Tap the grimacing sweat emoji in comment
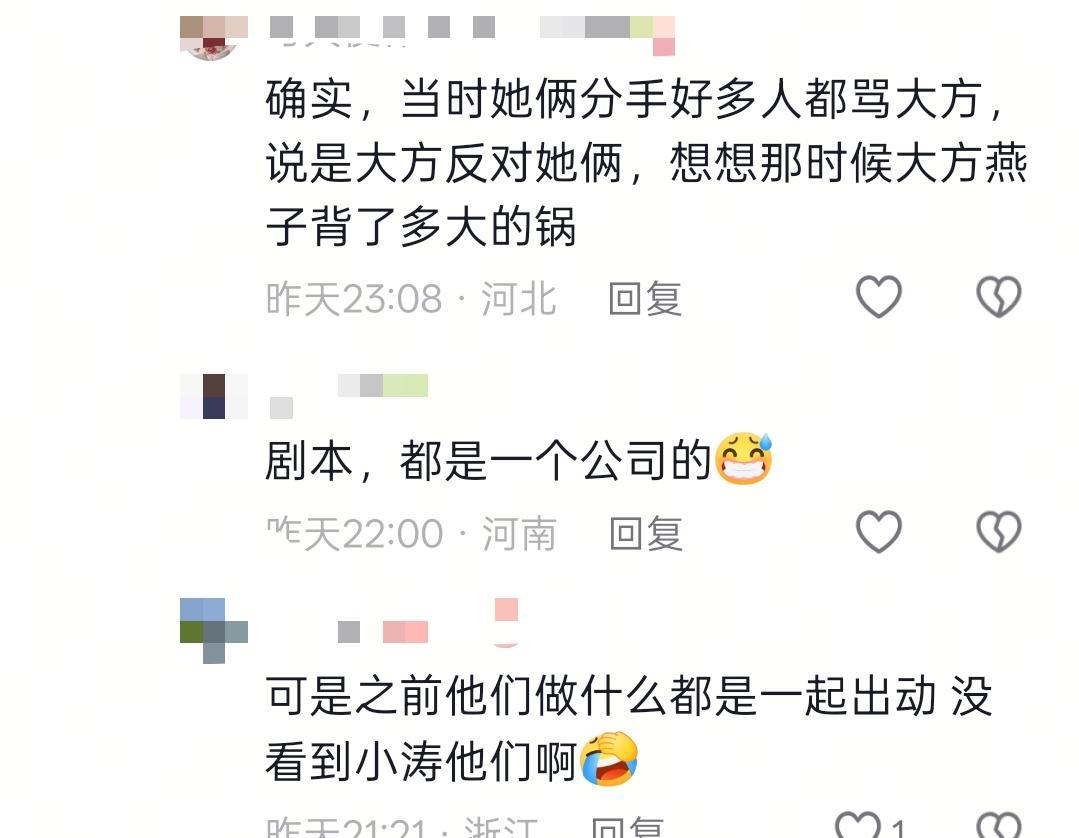 744,459
